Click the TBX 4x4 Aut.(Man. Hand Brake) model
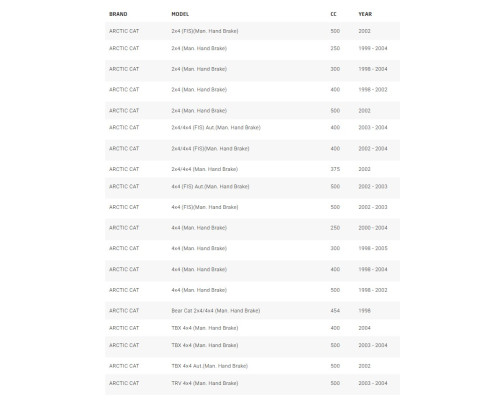Viewport: 500px width, 400px height. 209,366
